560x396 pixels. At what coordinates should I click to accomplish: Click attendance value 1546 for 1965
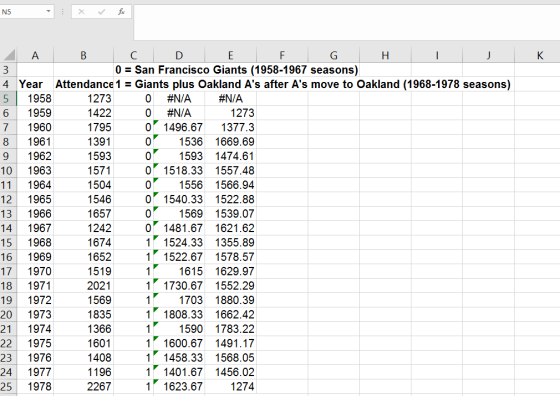tap(83, 199)
